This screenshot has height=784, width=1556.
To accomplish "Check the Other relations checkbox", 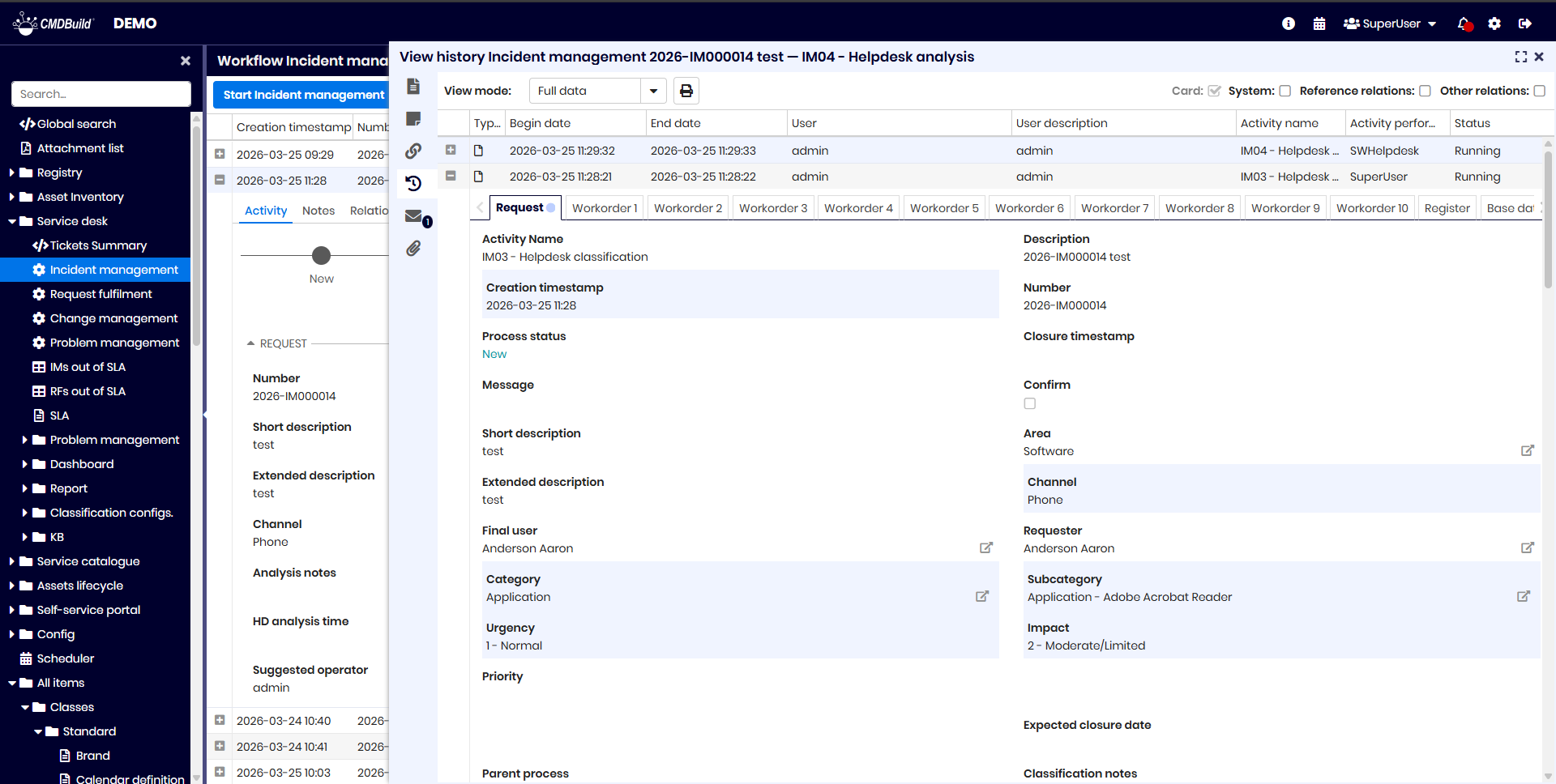I will 1539,91.
